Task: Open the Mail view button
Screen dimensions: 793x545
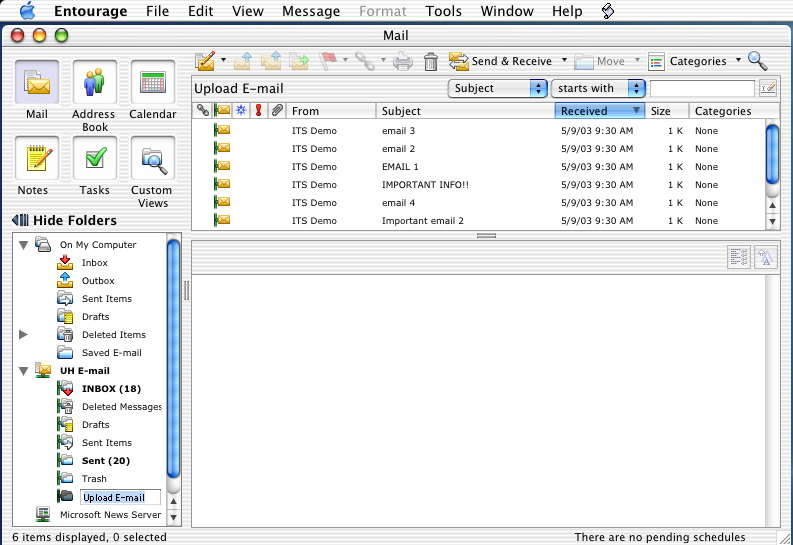Action: click(37, 82)
